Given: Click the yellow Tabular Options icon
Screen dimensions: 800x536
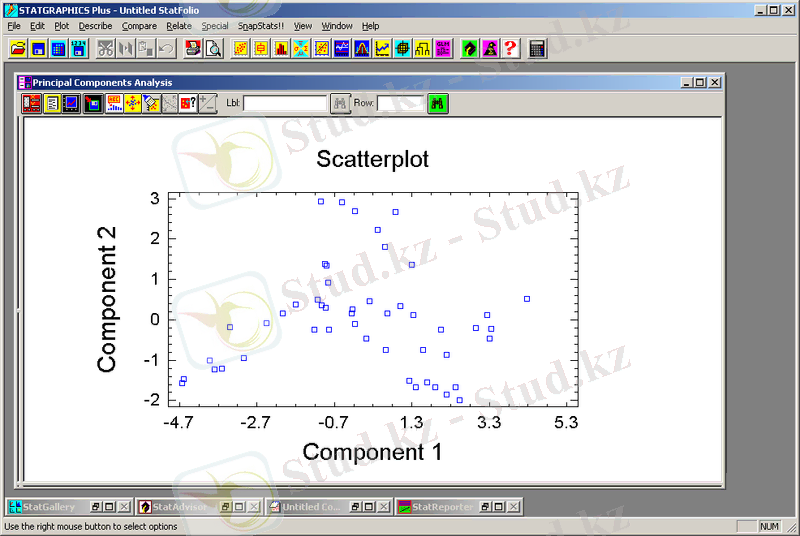Looking at the screenshot, I should (x=51, y=103).
